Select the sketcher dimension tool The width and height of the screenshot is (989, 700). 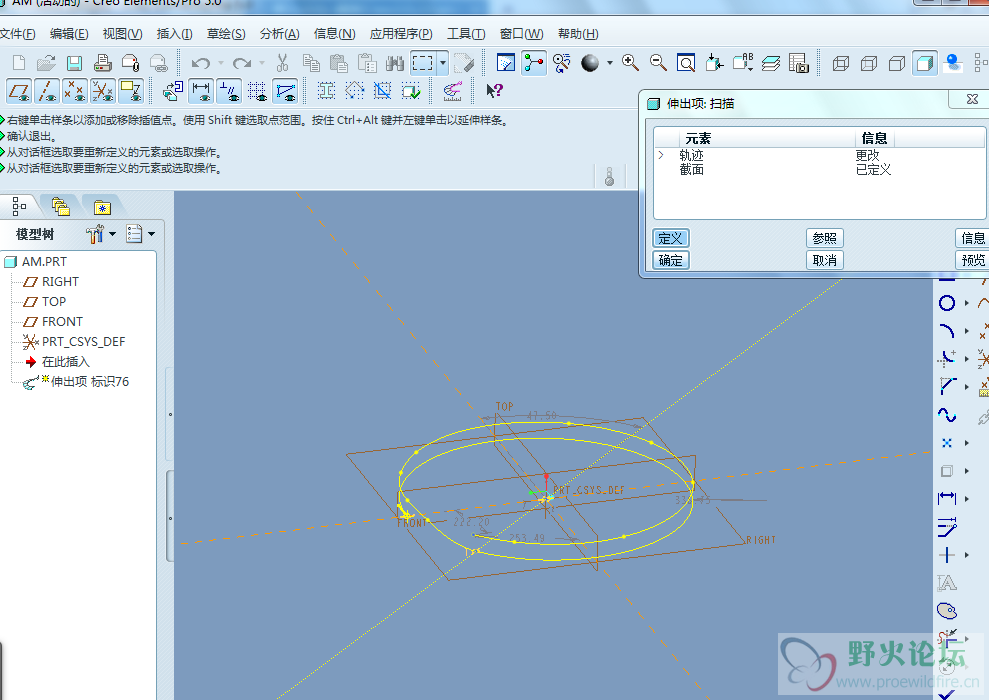[947, 499]
